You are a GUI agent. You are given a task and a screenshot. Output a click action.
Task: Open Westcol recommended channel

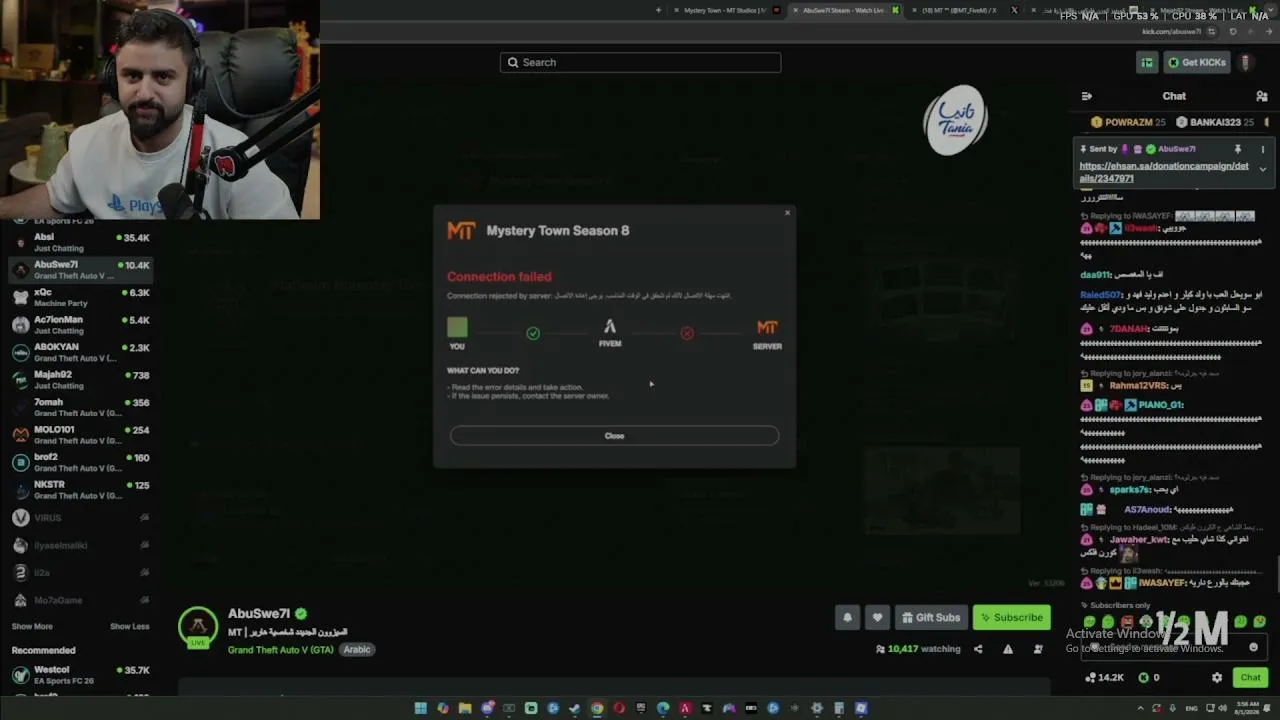pyautogui.click(x=80, y=675)
